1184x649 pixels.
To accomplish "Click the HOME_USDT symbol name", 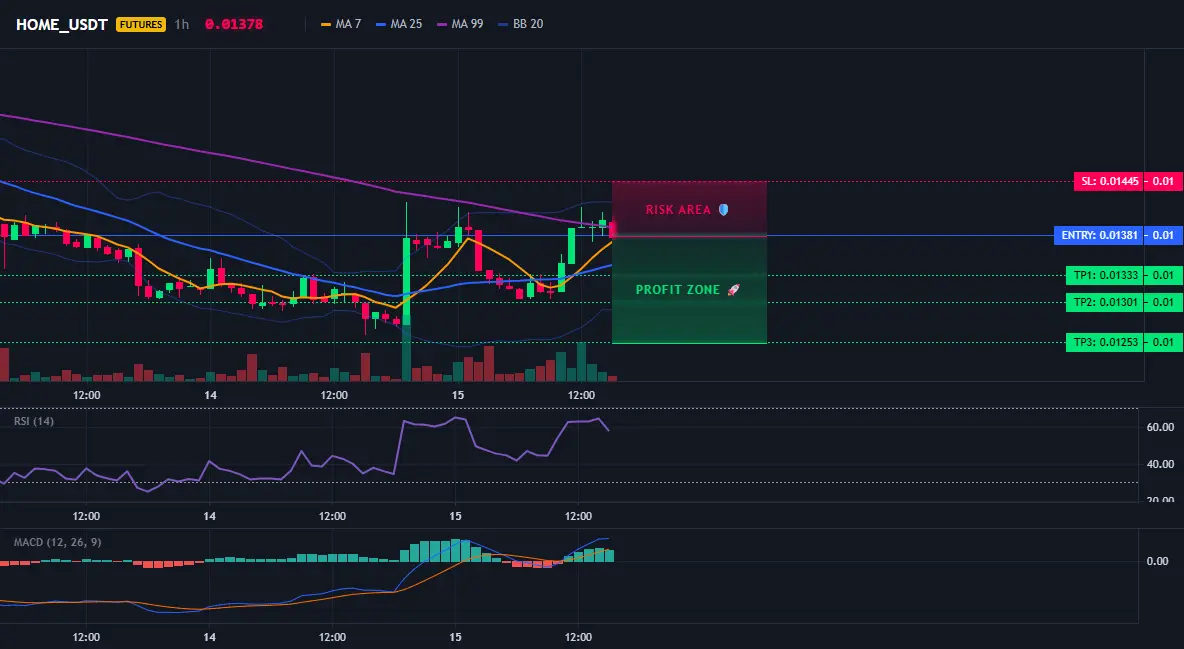I will (x=62, y=24).
